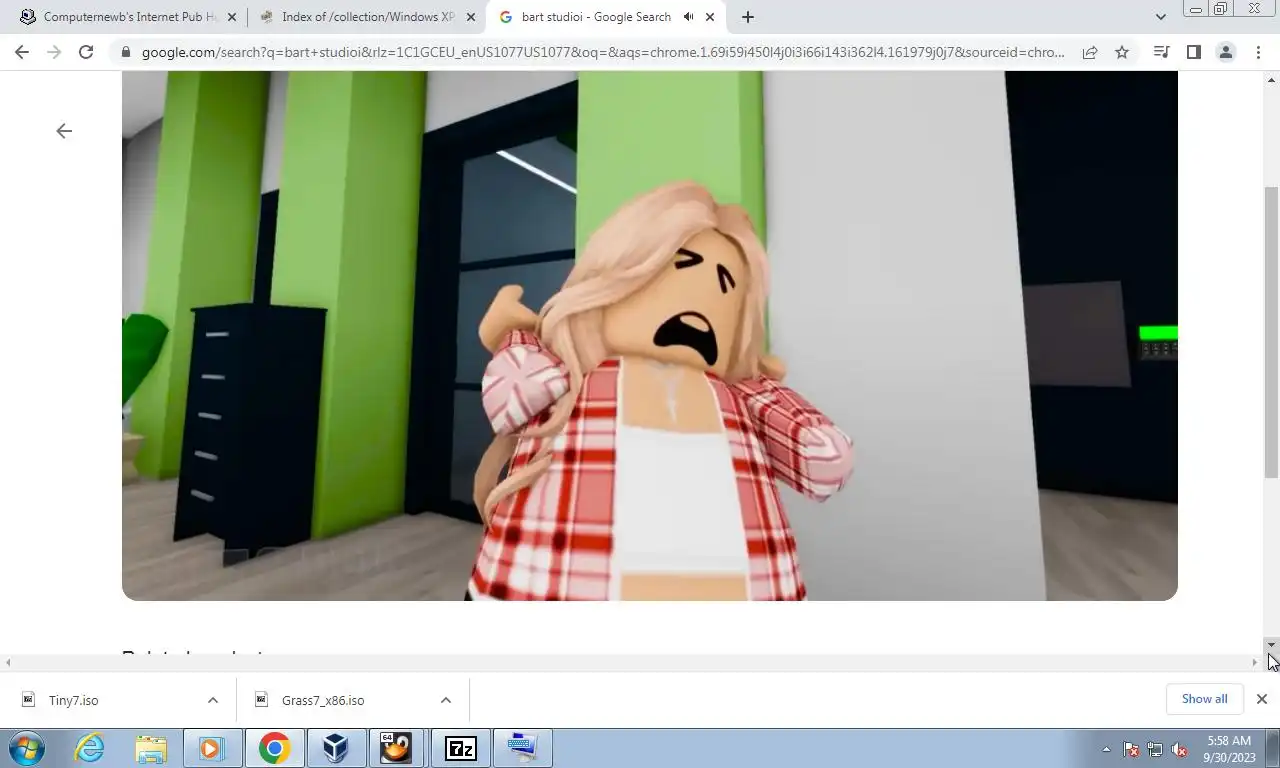Open the keyboard-and-monitor app on taskbar

click(522, 748)
